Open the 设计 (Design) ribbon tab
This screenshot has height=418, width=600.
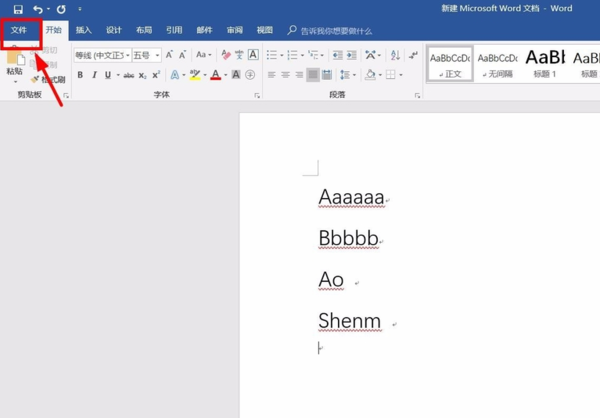click(x=114, y=30)
